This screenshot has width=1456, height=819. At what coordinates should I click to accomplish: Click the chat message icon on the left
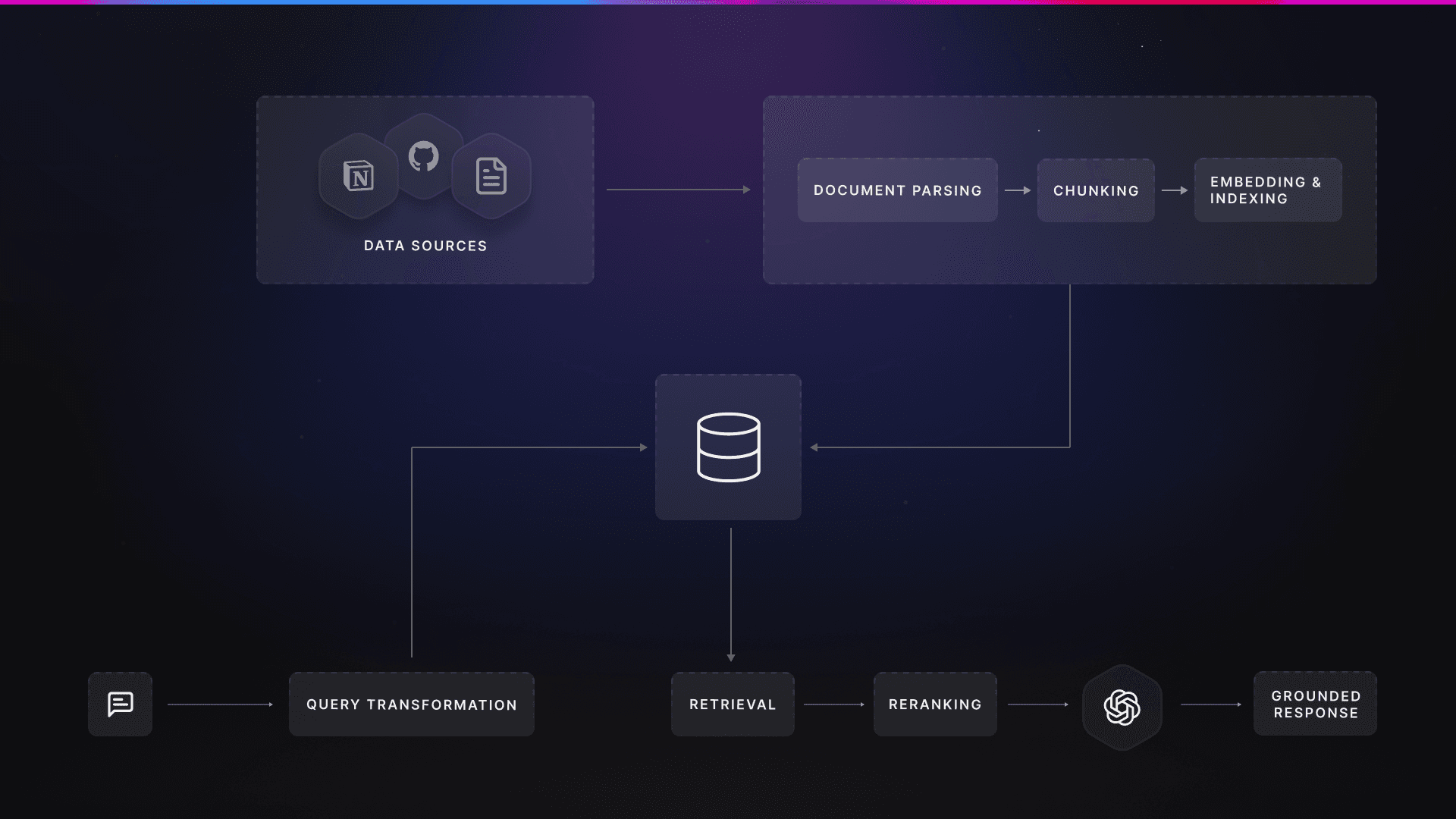click(x=120, y=704)
